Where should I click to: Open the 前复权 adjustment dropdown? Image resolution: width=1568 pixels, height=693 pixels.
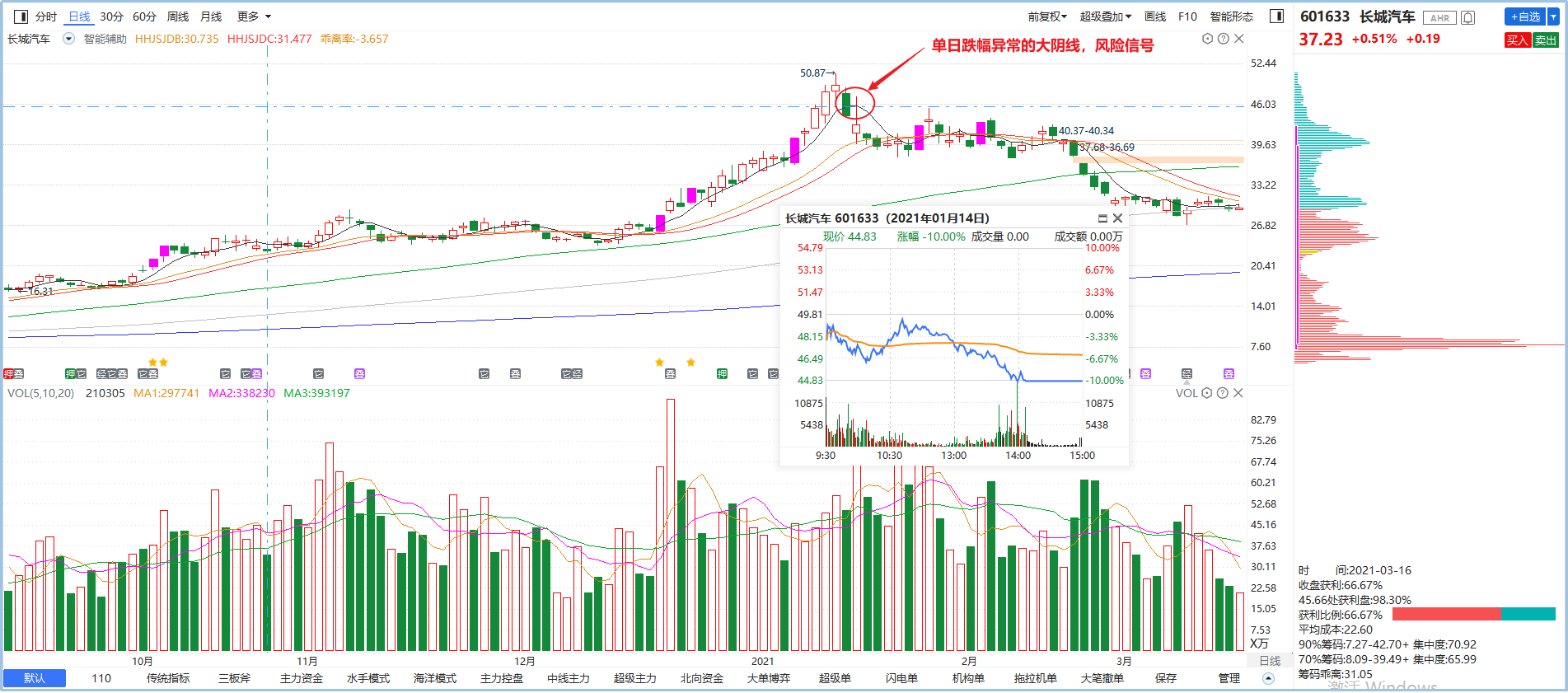pos(1047,16)
